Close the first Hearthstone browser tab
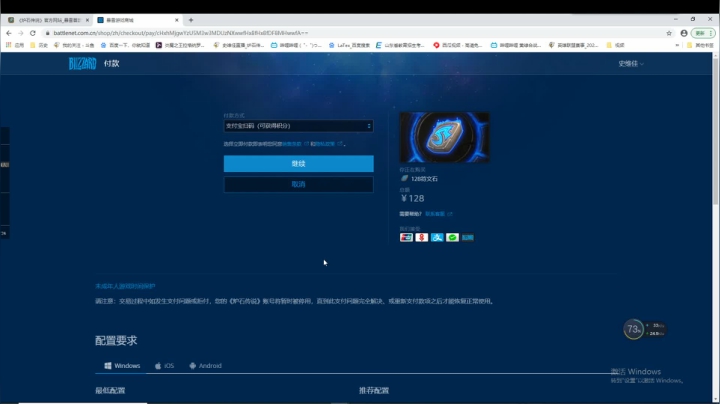Viewport: 720px width, 404px height. (x=87, y=20)
